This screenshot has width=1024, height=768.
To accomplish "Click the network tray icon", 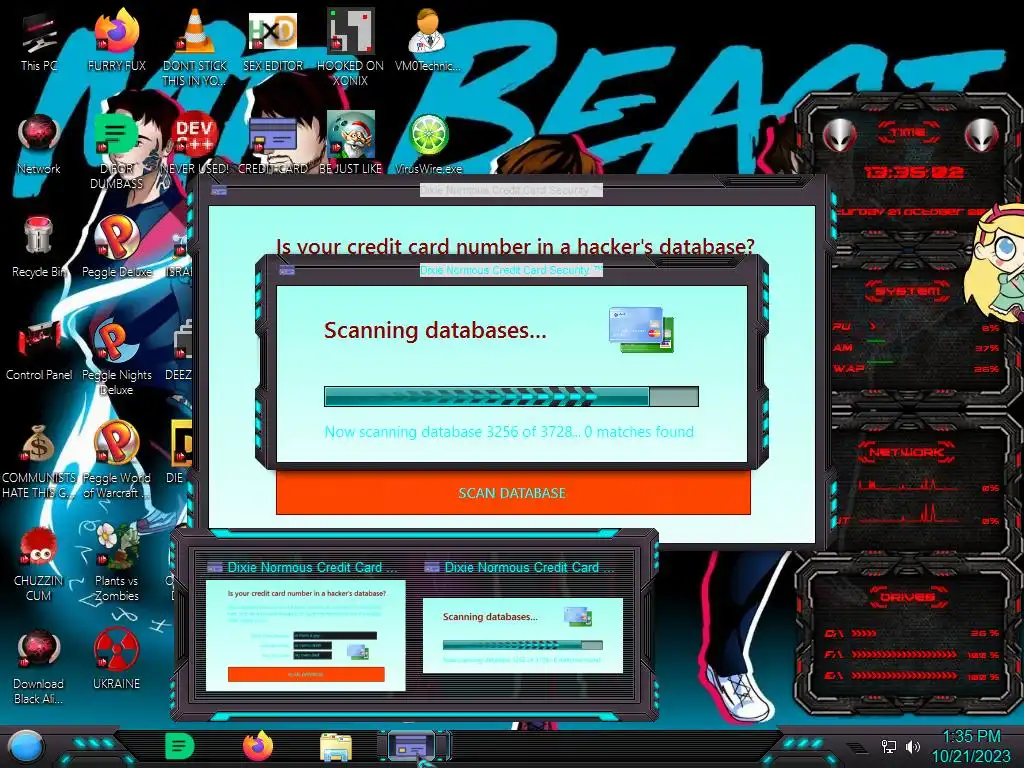I will (x=889, y=746).
